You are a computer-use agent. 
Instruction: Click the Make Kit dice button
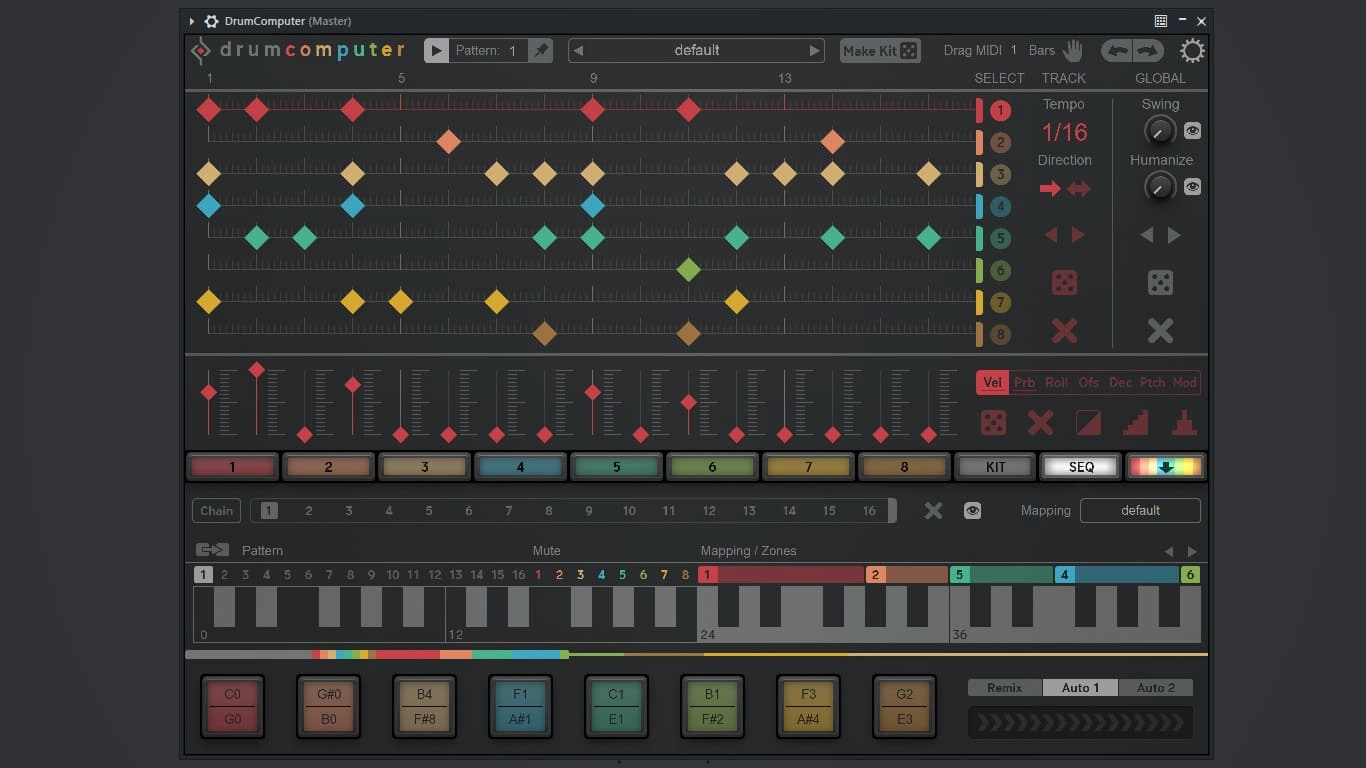coord(880,50)
